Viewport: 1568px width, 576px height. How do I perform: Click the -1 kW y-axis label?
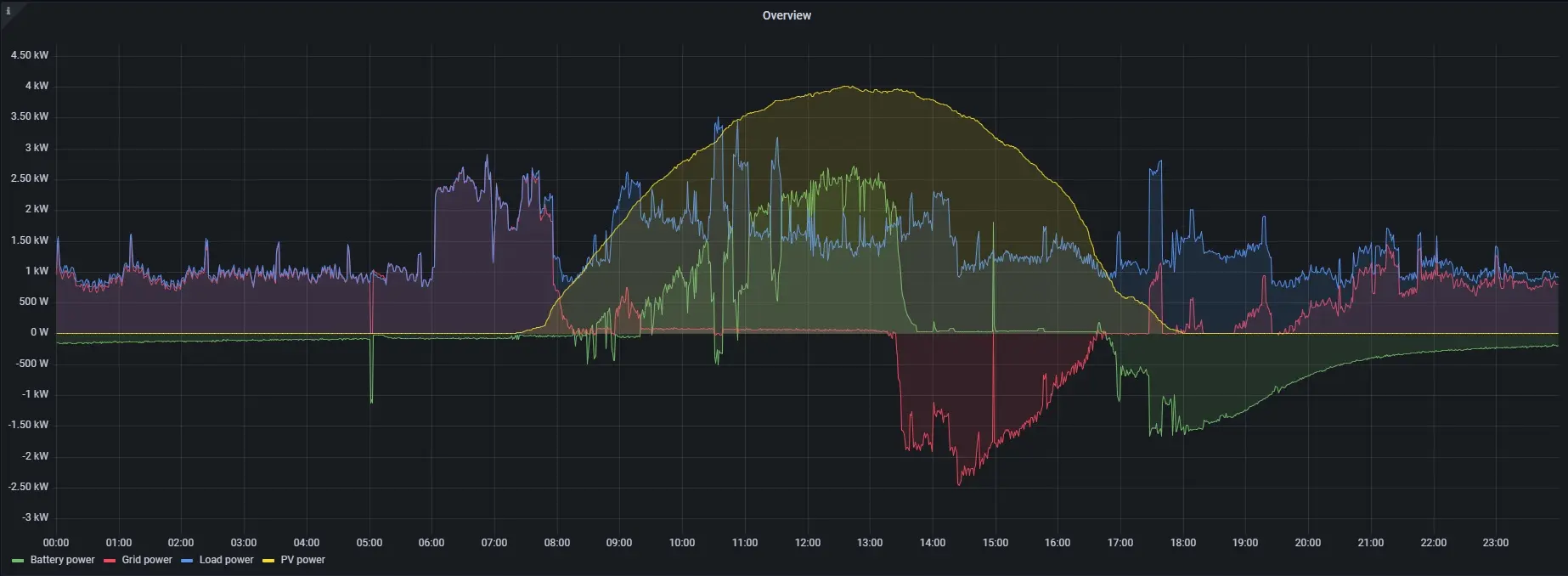(x=35, y=394)
